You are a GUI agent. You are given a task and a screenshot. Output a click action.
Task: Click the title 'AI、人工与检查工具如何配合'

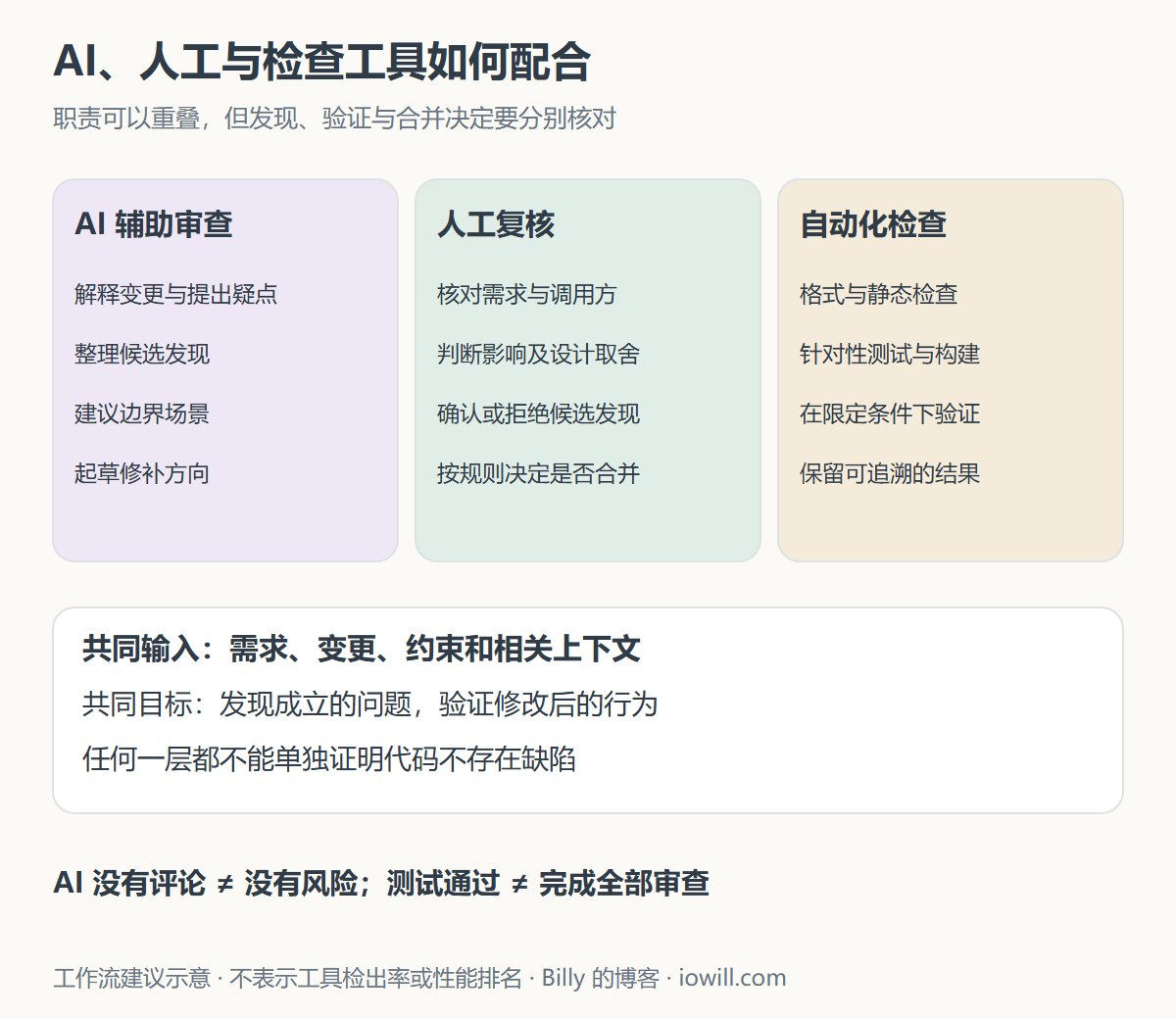321,61
